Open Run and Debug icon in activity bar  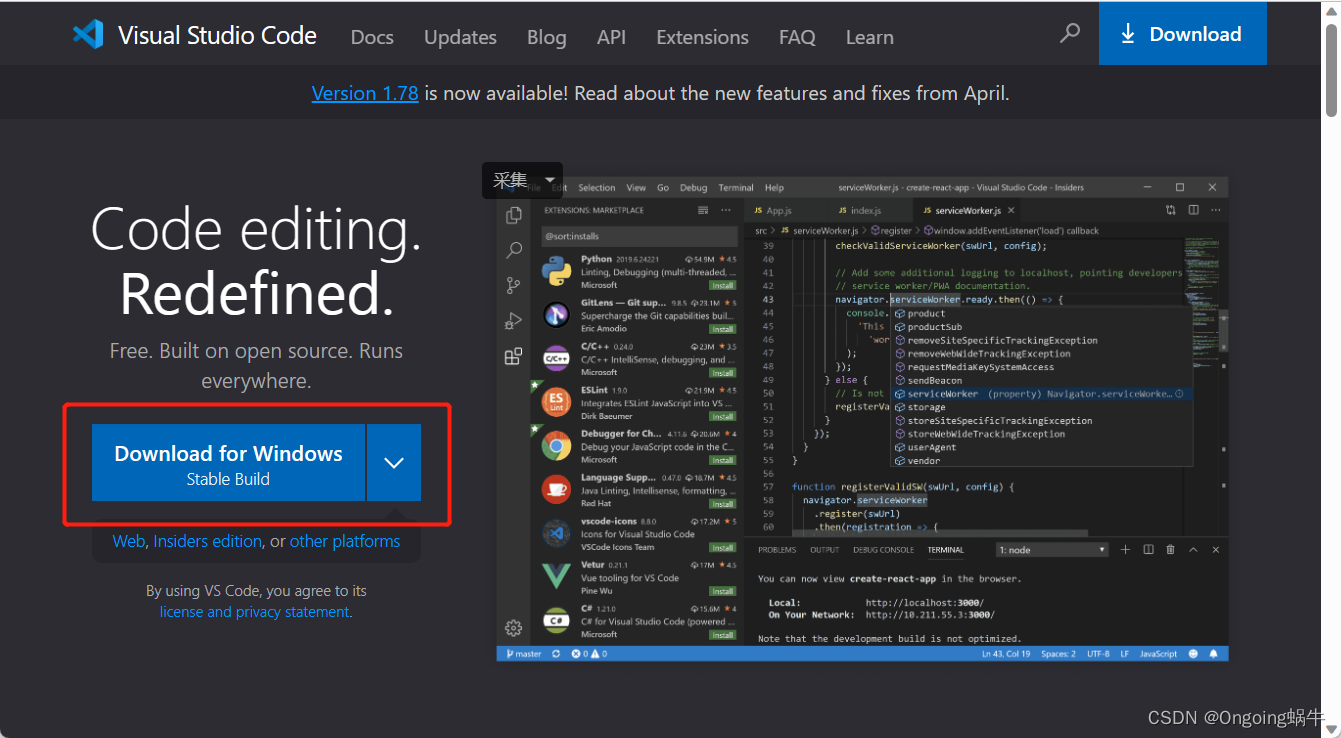pos(514,320)
